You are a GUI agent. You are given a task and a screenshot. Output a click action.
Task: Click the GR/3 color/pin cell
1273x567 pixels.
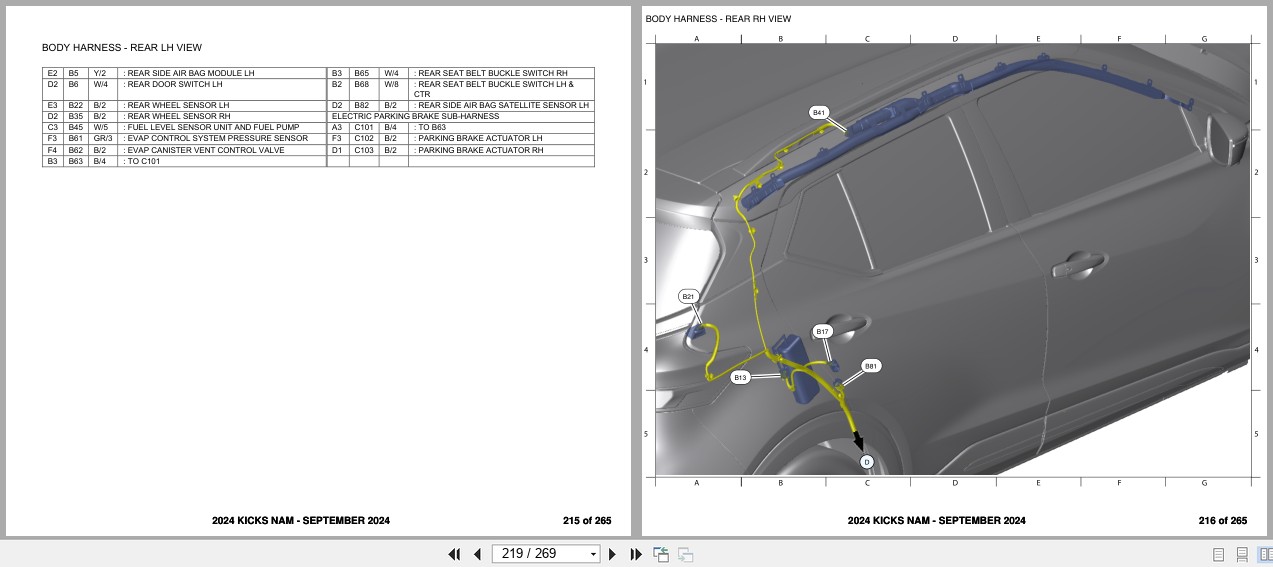point(102,138)
